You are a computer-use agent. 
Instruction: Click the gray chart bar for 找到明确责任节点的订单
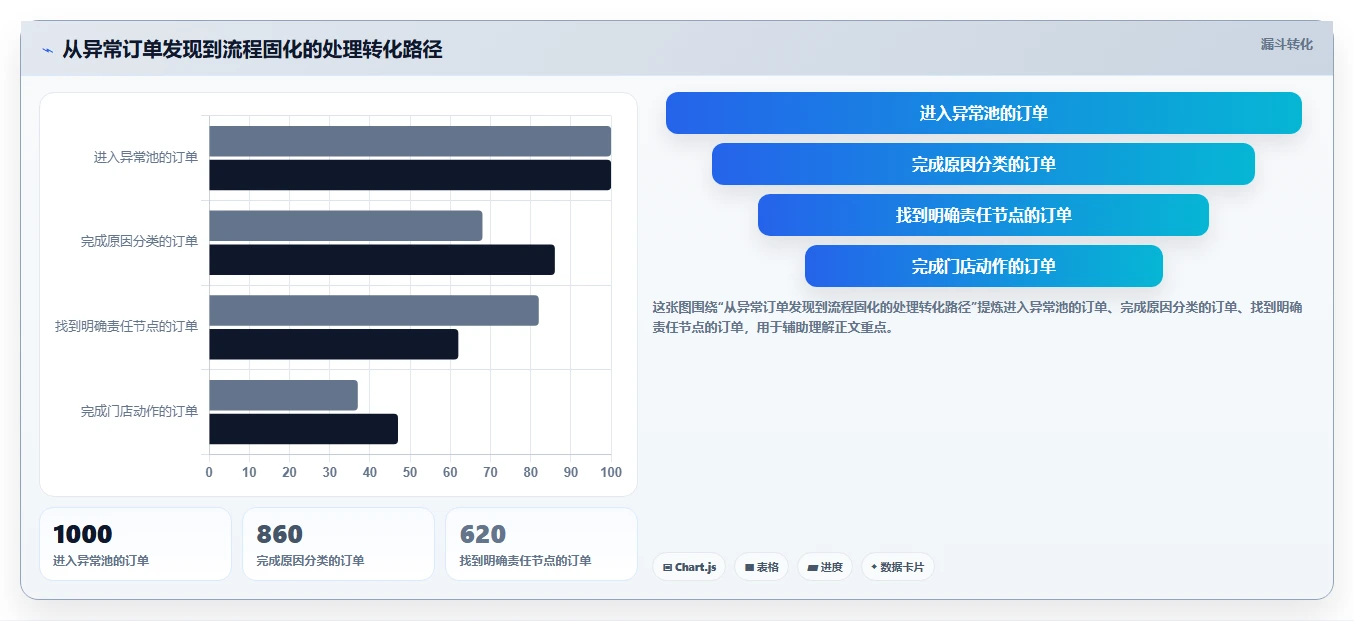(x=374, y=310)
